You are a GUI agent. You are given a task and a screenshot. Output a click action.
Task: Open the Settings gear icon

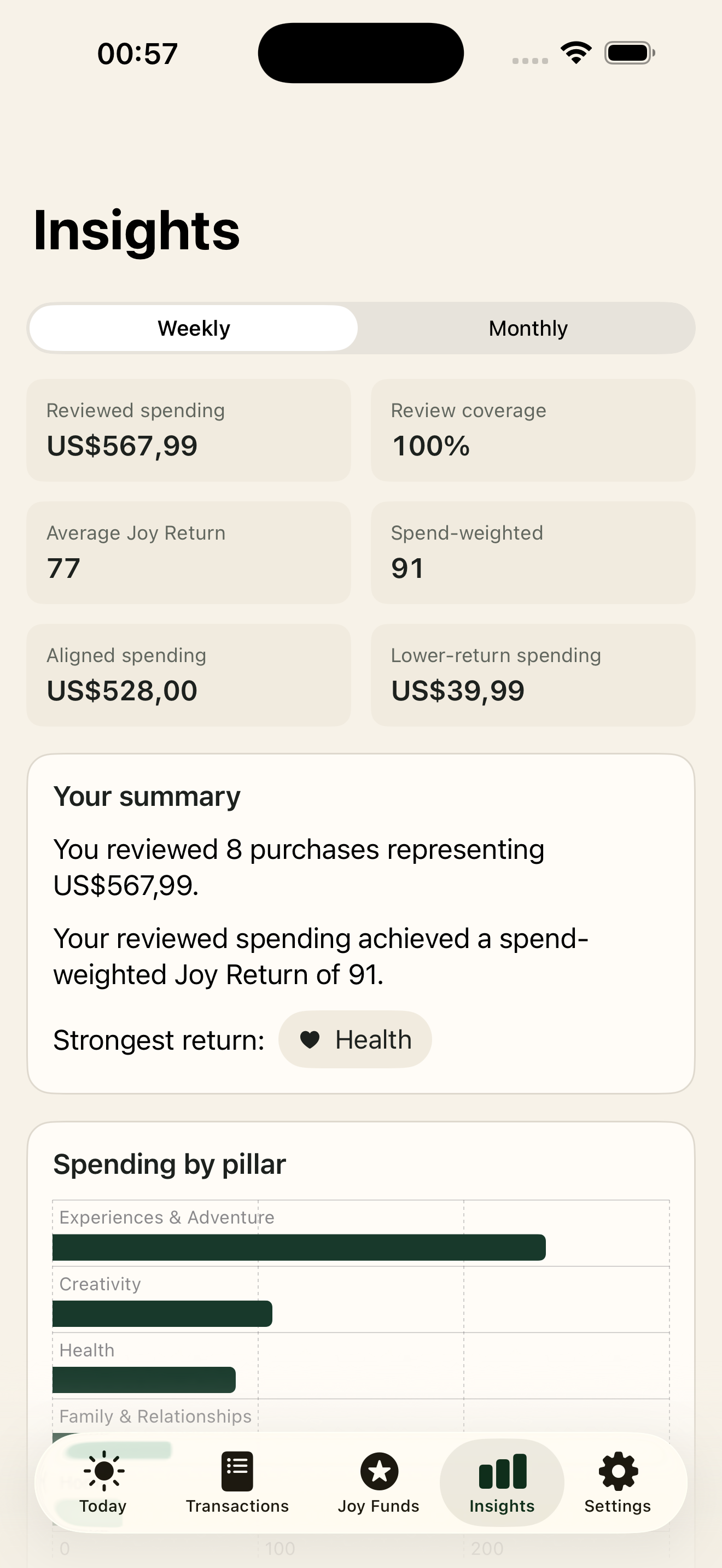pyautogui.click(x=618, y=1471)
